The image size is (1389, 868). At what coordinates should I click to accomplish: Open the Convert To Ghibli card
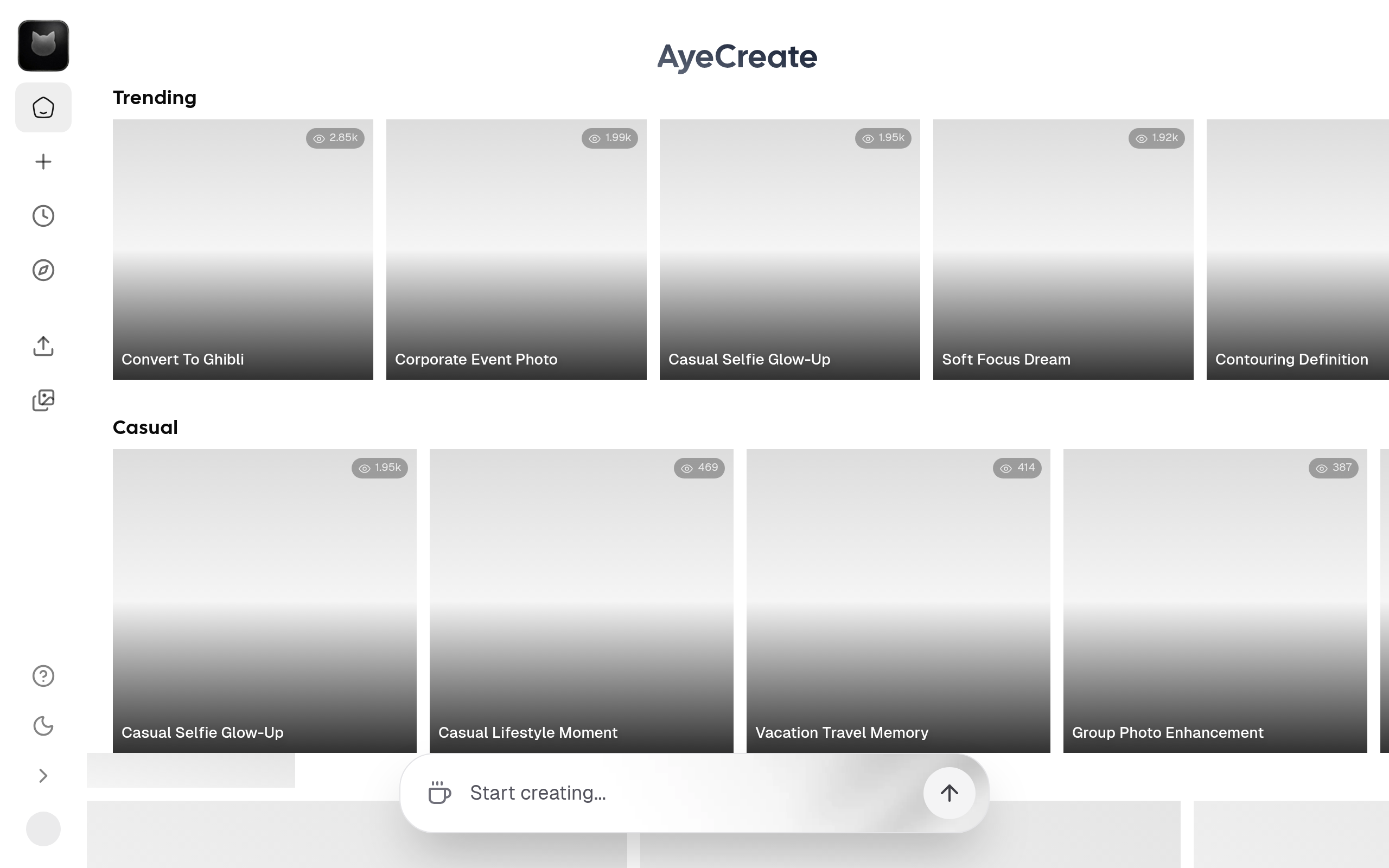click(243, 250)
